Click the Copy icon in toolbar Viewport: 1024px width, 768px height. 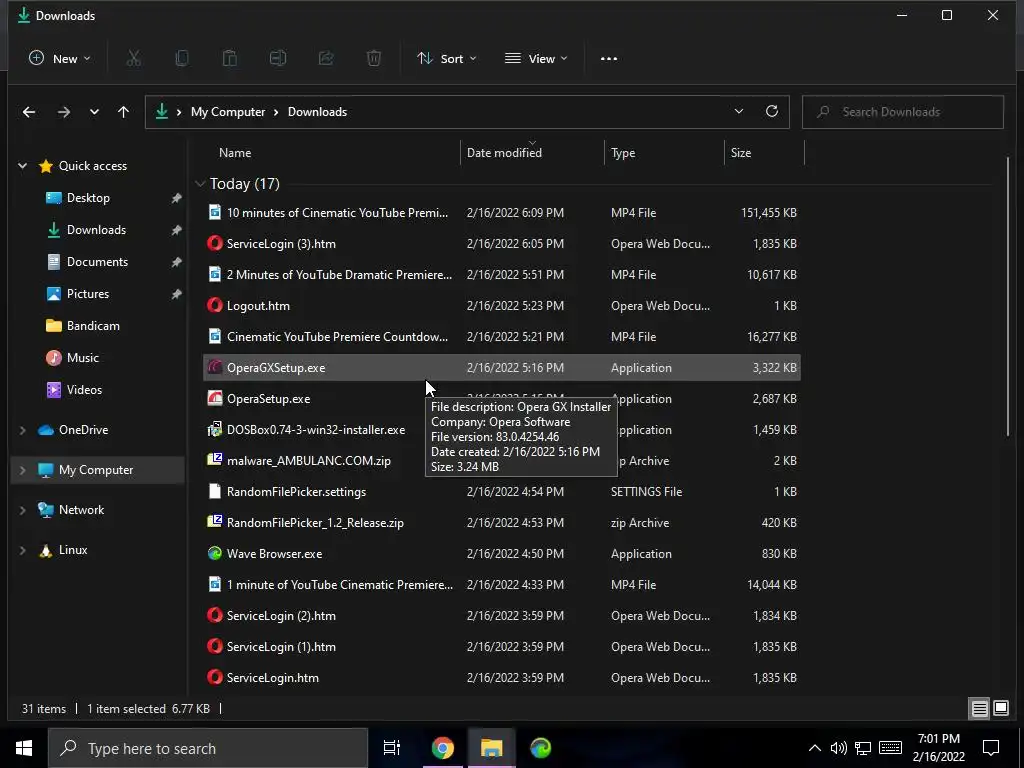point(182,58)
